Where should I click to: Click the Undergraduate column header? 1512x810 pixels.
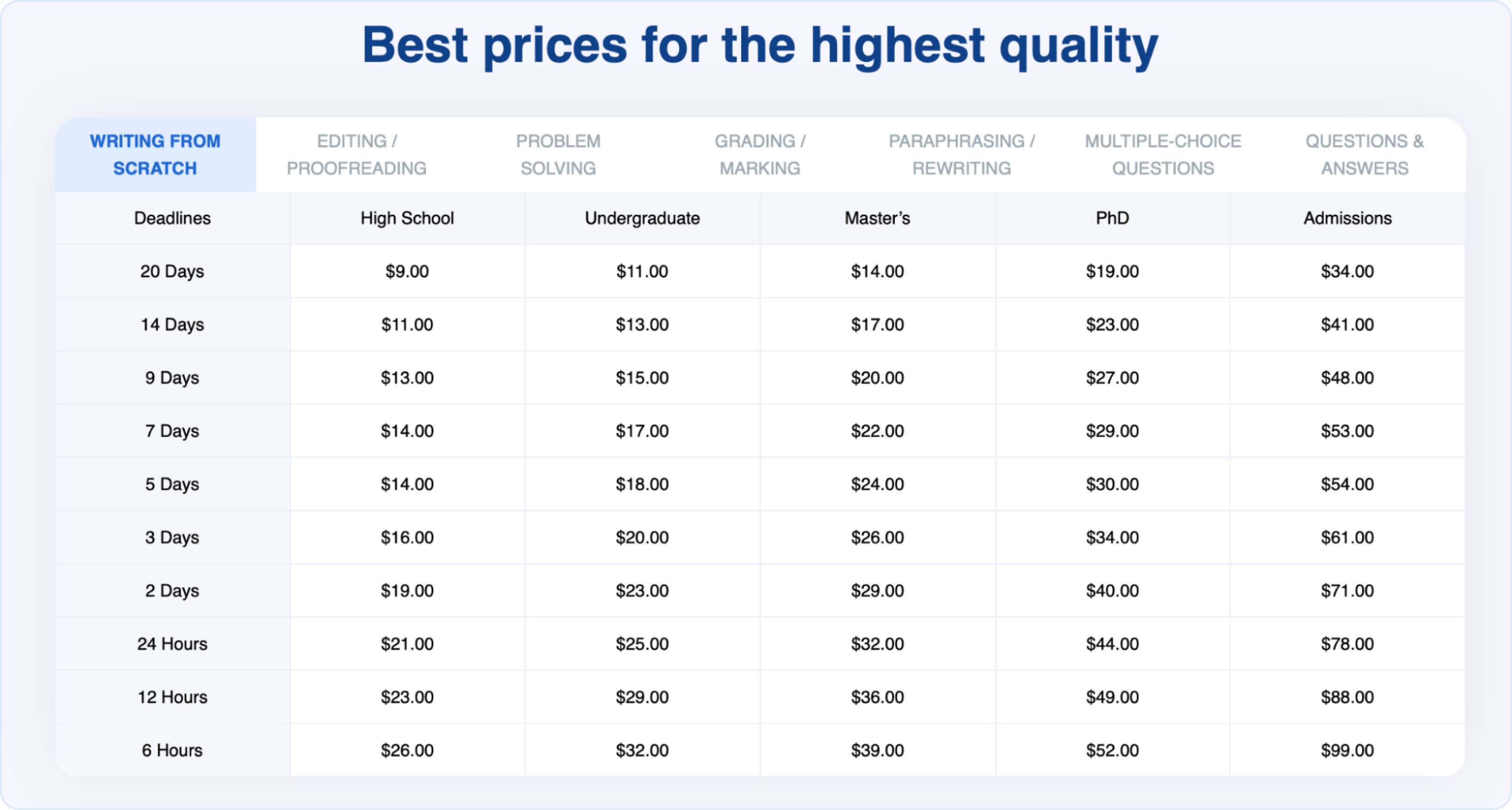coord(642,217)
